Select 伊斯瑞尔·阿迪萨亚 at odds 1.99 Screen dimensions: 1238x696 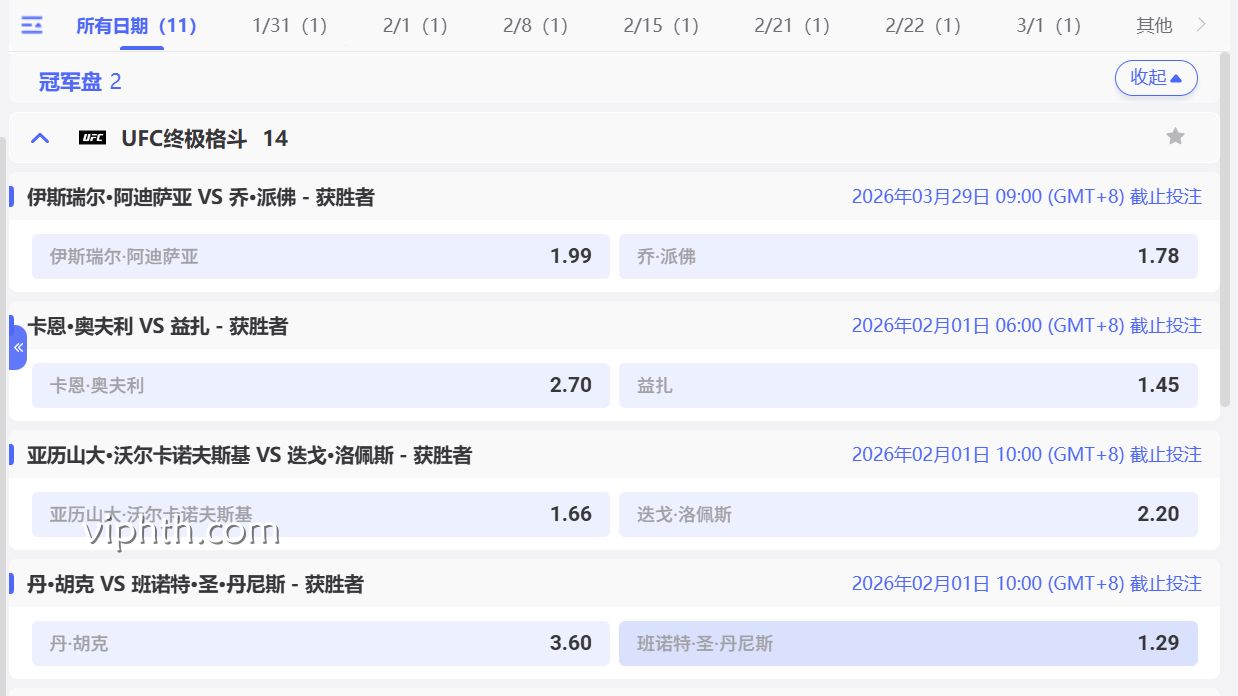[x=320, y=256]
